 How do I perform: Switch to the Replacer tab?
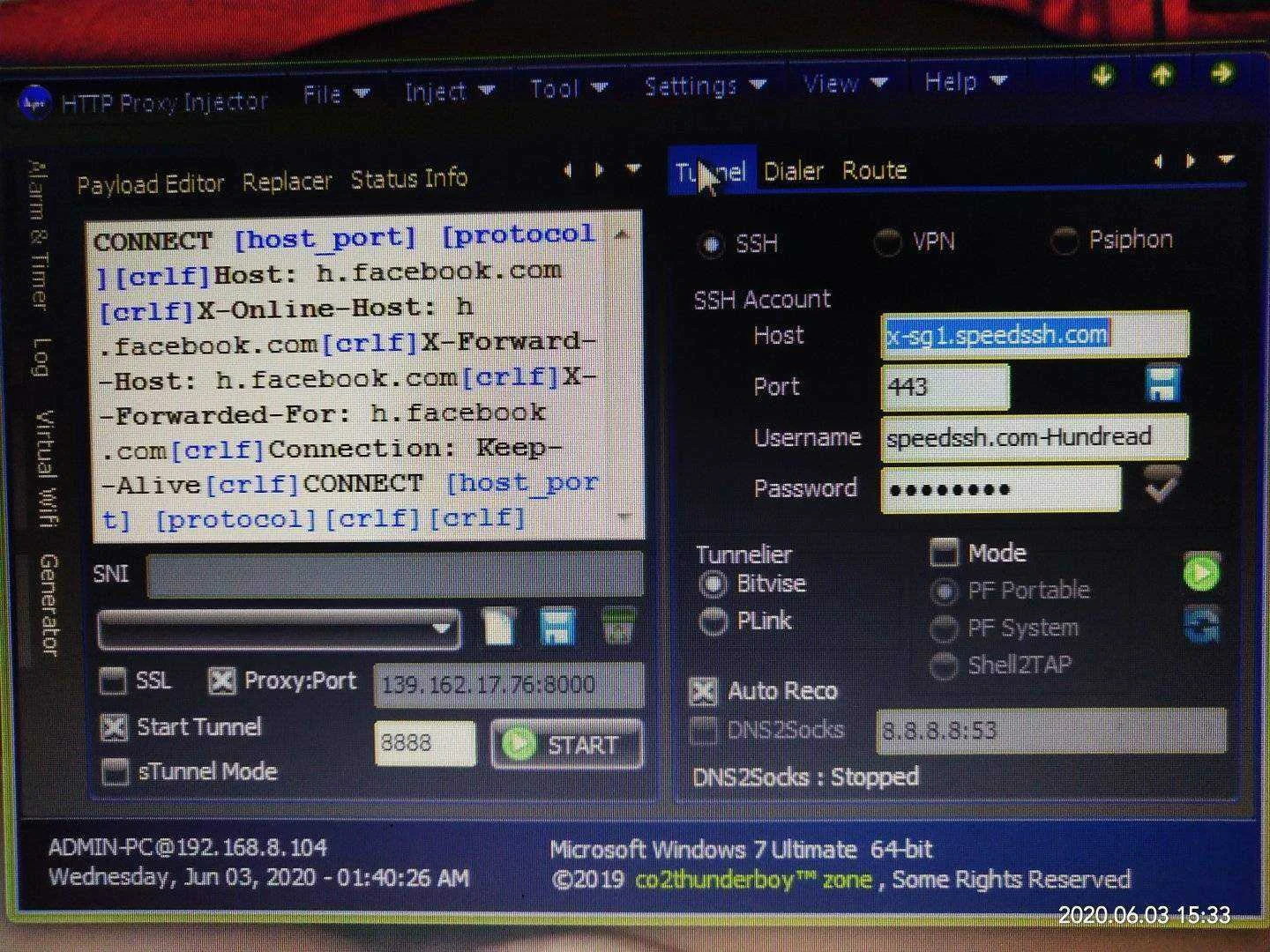click(288, 182)
